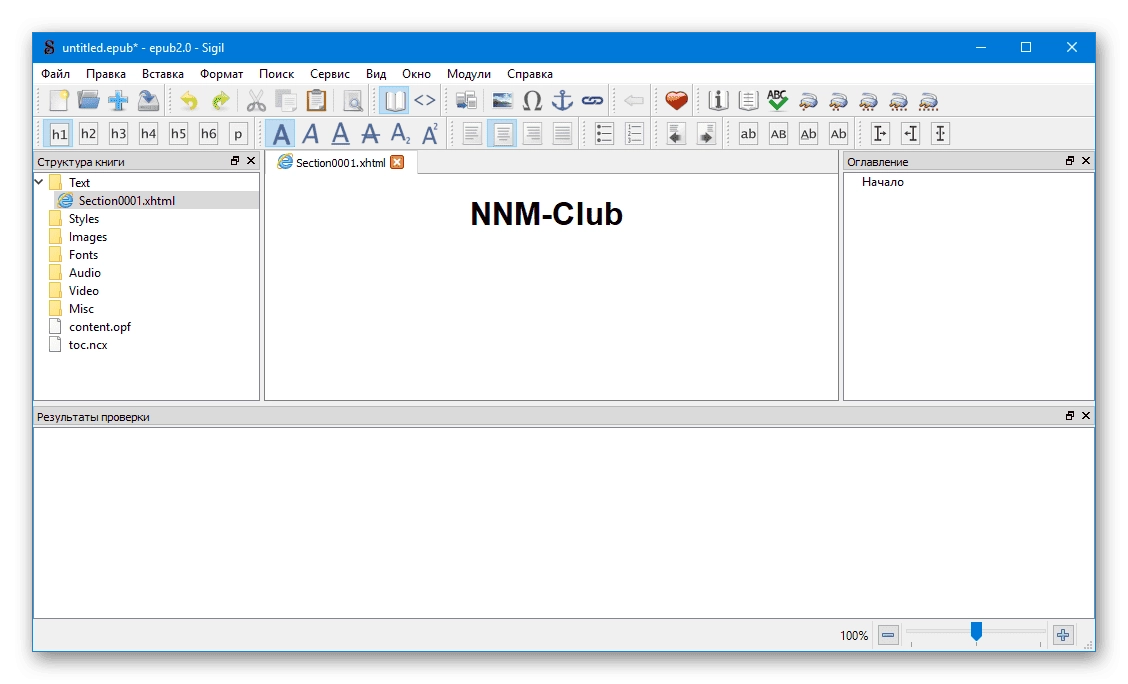Justify the text alignment

tap(562, 134)
